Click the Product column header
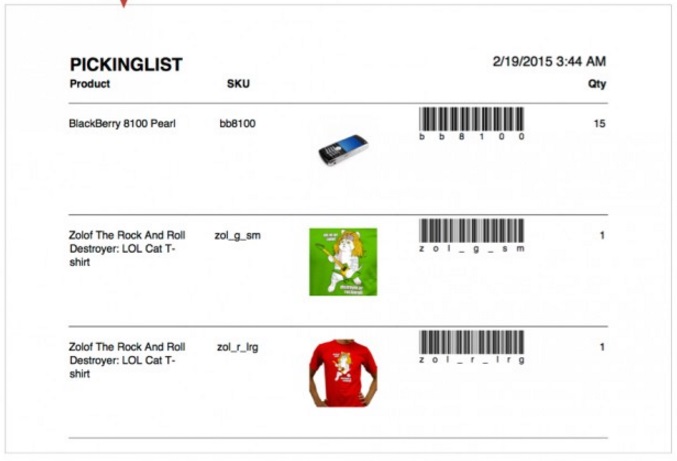The width and height of the screenshot is (677, 461). (x=90, y=84)
